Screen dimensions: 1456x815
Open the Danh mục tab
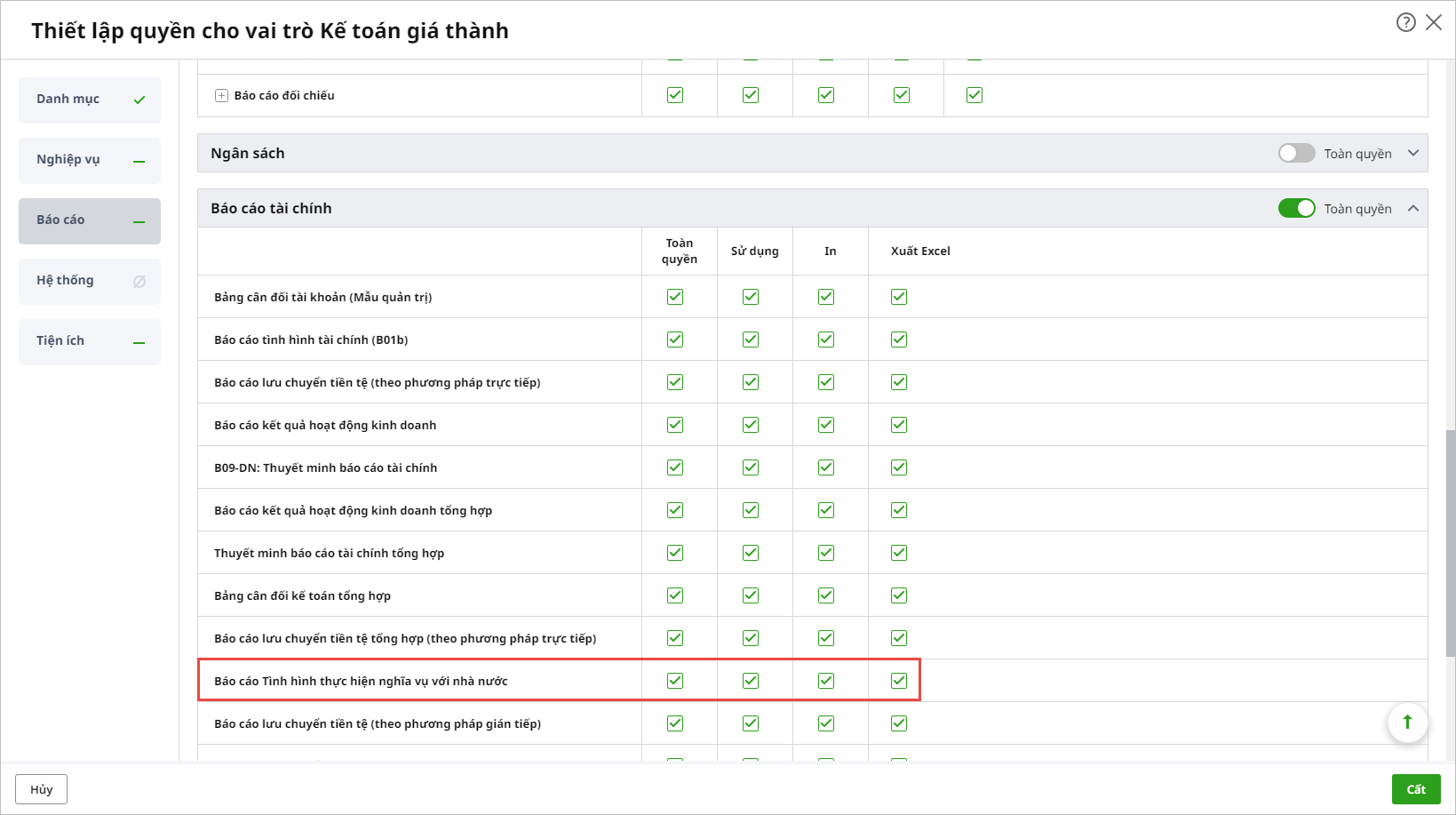coord(89,100)
